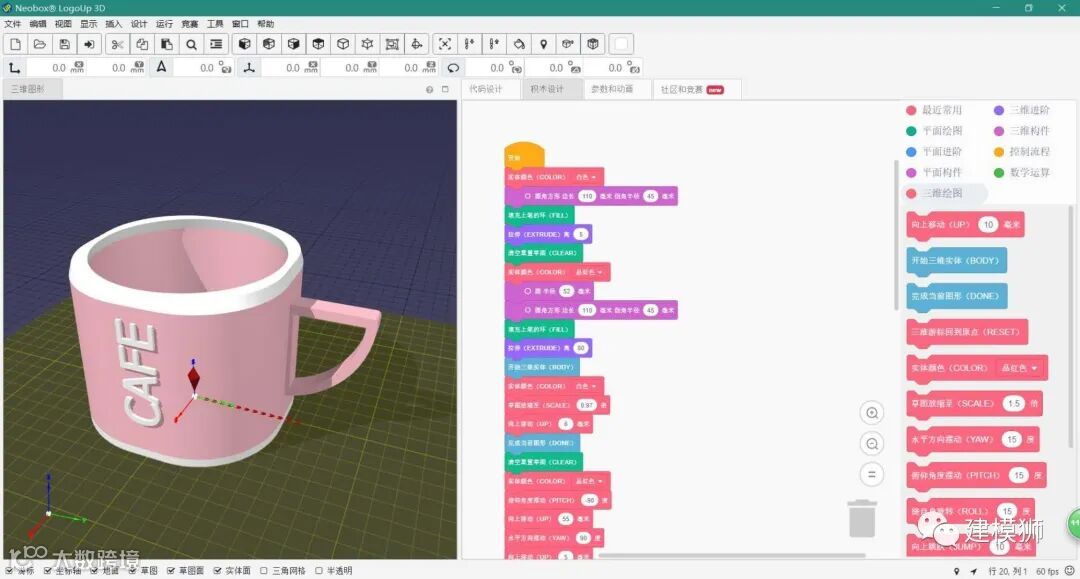Uncheck the 实体面 checkbox
Screen dimensions: 1080x579
[218, 571]
